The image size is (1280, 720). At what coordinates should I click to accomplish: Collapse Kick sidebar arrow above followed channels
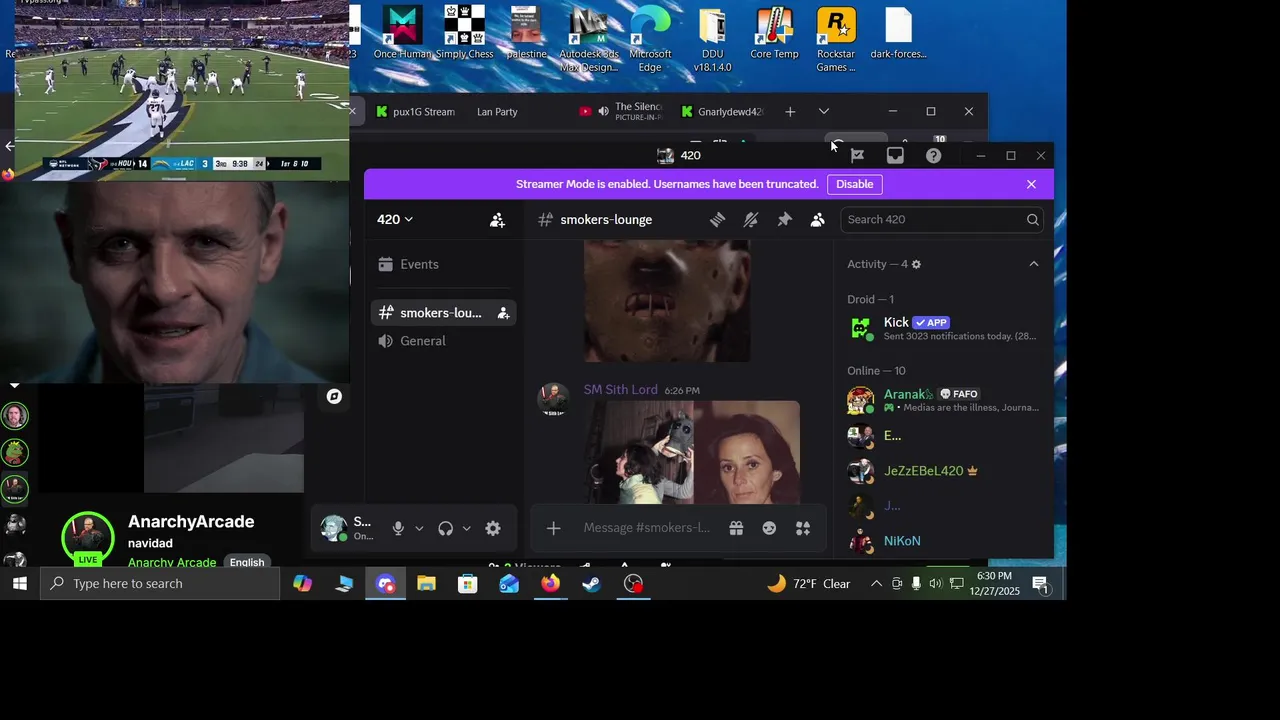coord(14,385)
